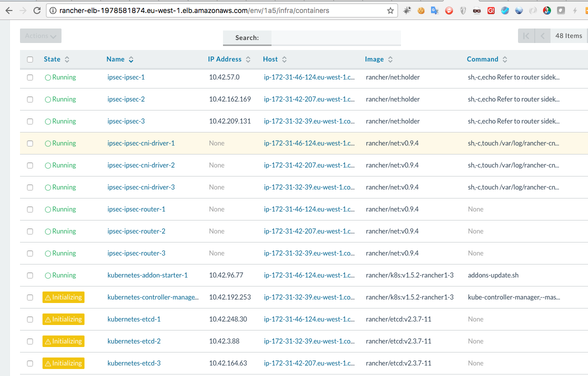Open the lightning bolt extension
Viewport: 588px width, 376px height.
(574, 11)
